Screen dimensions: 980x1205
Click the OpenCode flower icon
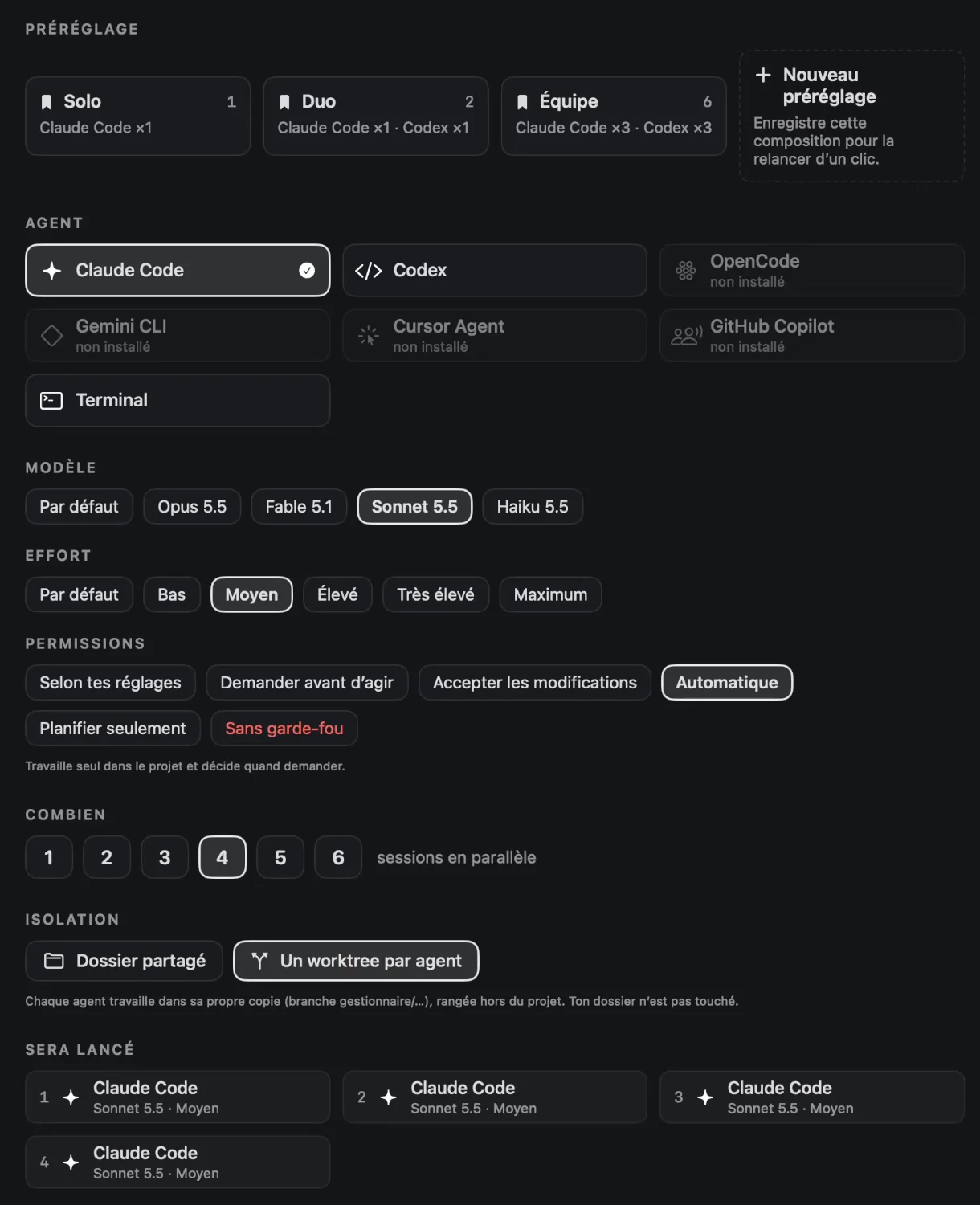tap(685, 271)
